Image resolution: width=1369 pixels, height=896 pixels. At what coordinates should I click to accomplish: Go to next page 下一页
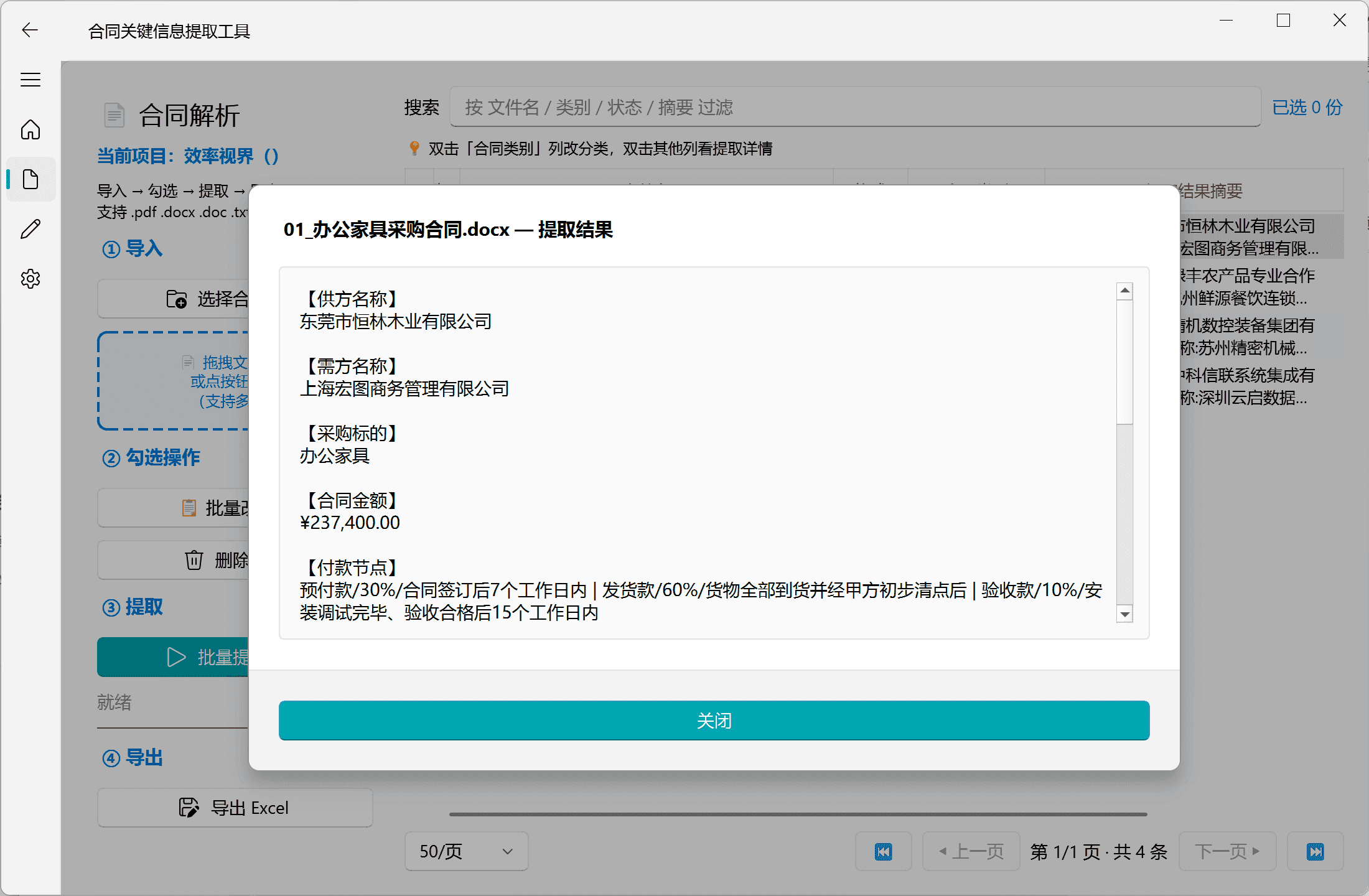pyautogui.click(x=1228, y=851)
